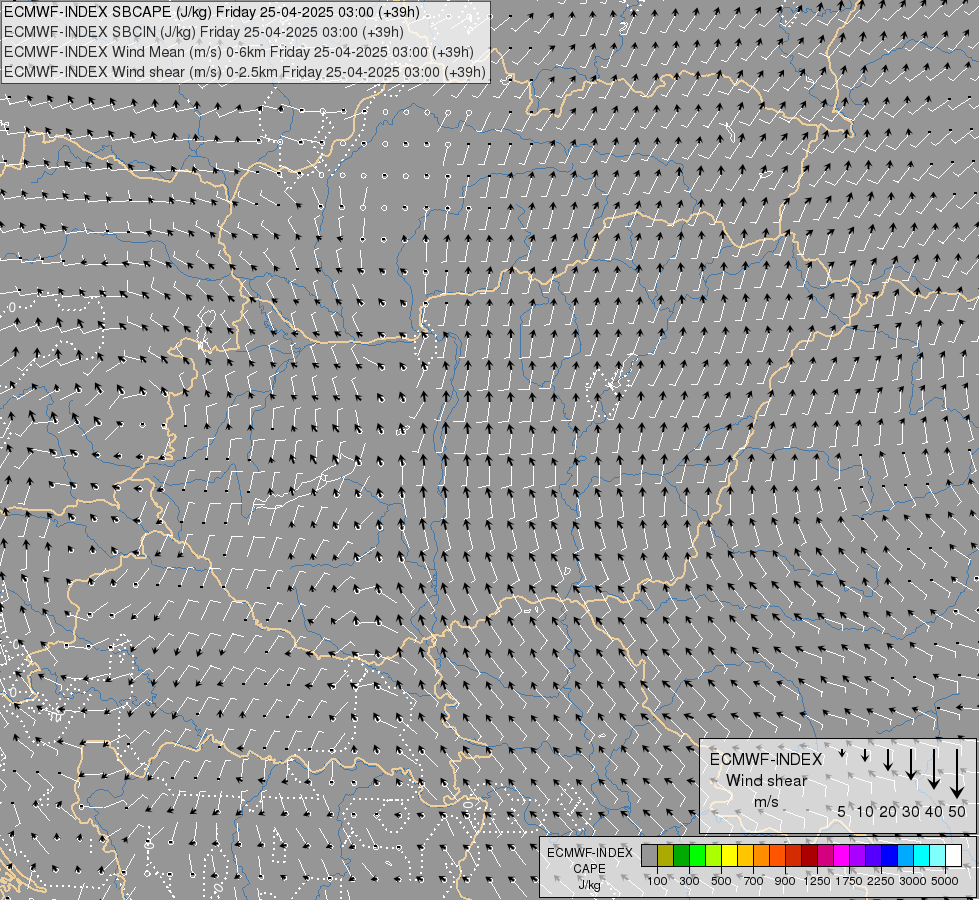This screenshot has height=900, width=979.
Task: Click the smallest wind shear arrow for 5 m/s
Action: pos(842,753)
